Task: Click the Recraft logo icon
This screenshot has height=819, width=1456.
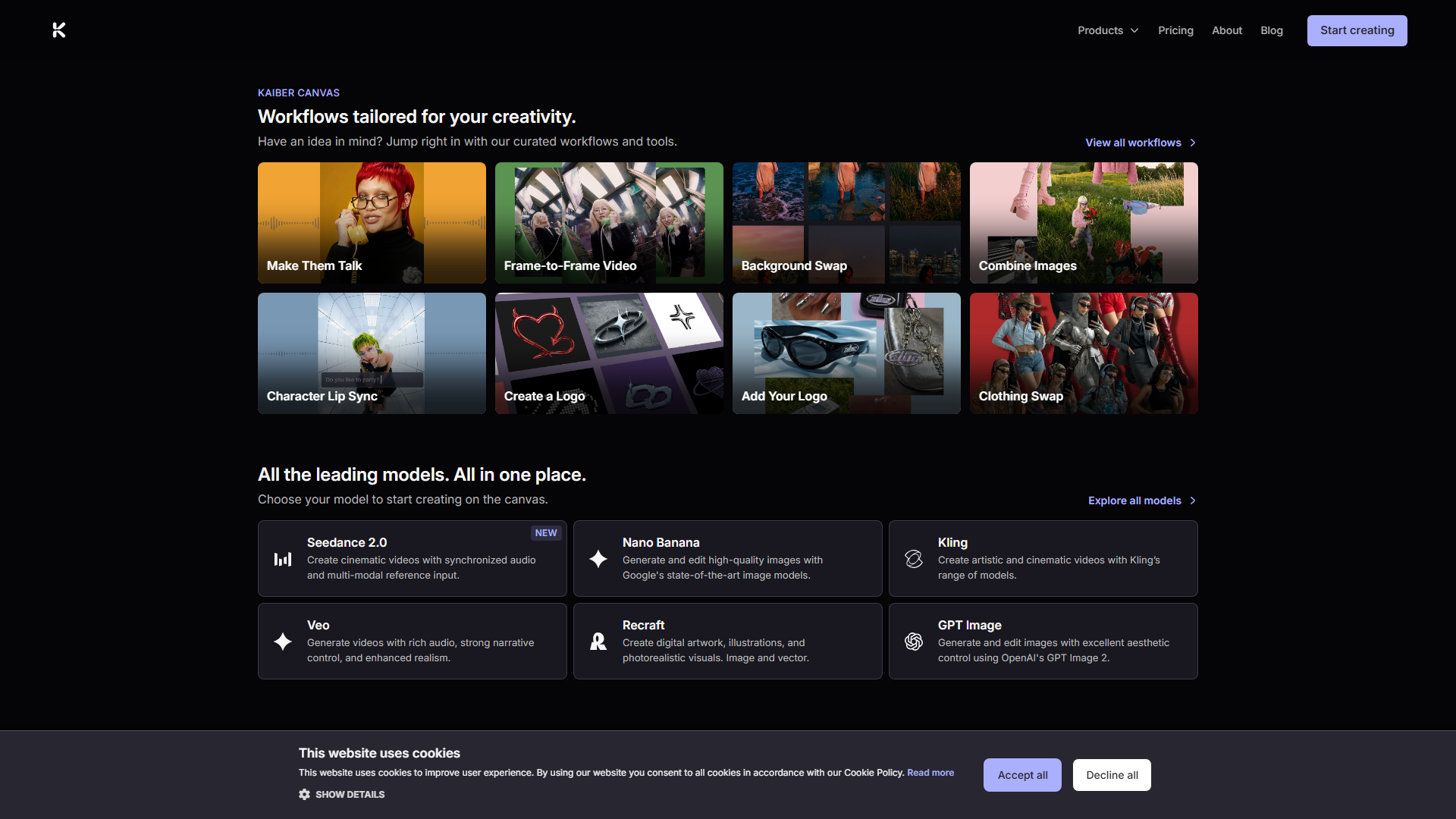Action: coord(598,642)
